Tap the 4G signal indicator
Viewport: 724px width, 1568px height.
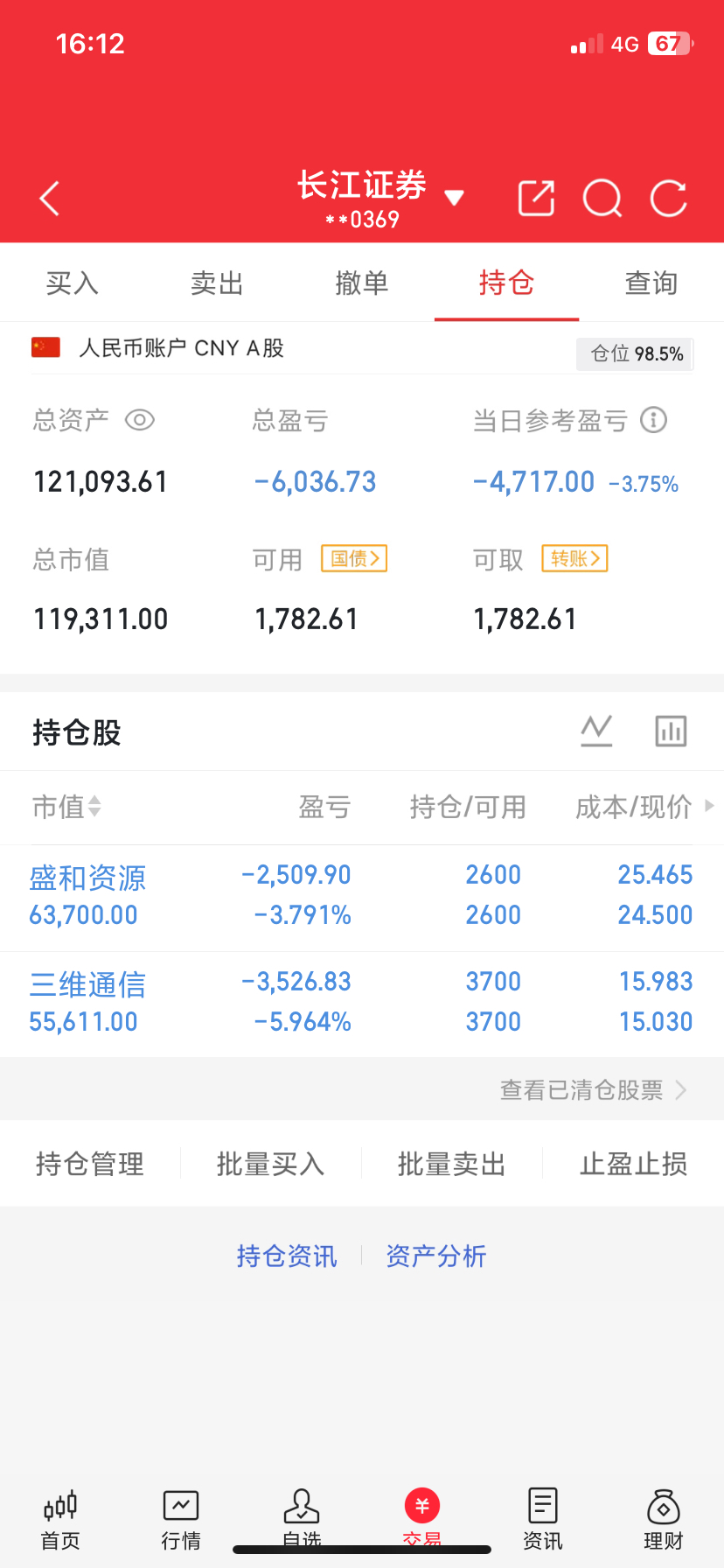tap(624, 45)
